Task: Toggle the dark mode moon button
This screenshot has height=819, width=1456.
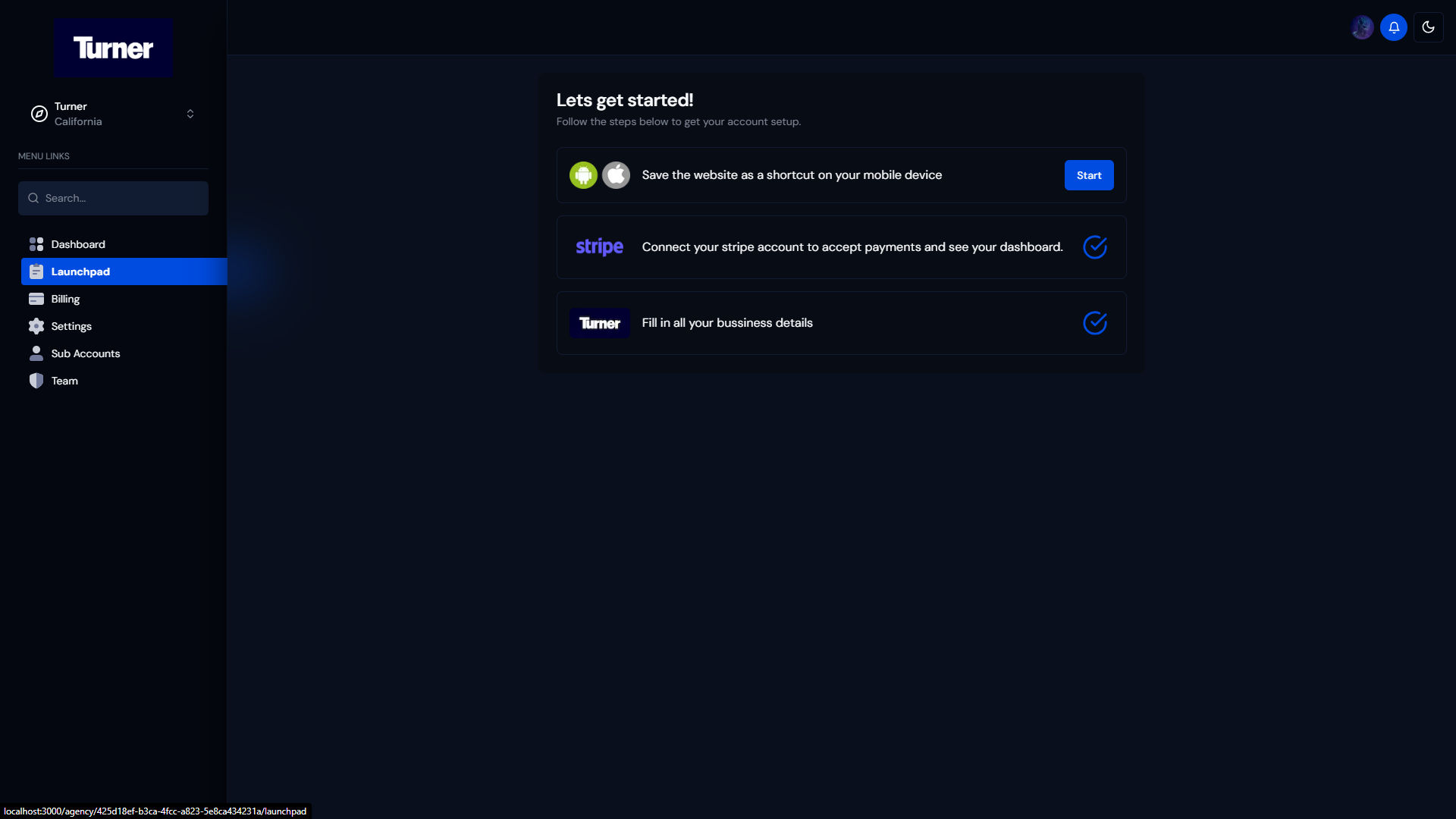Action: (1429, 27)
